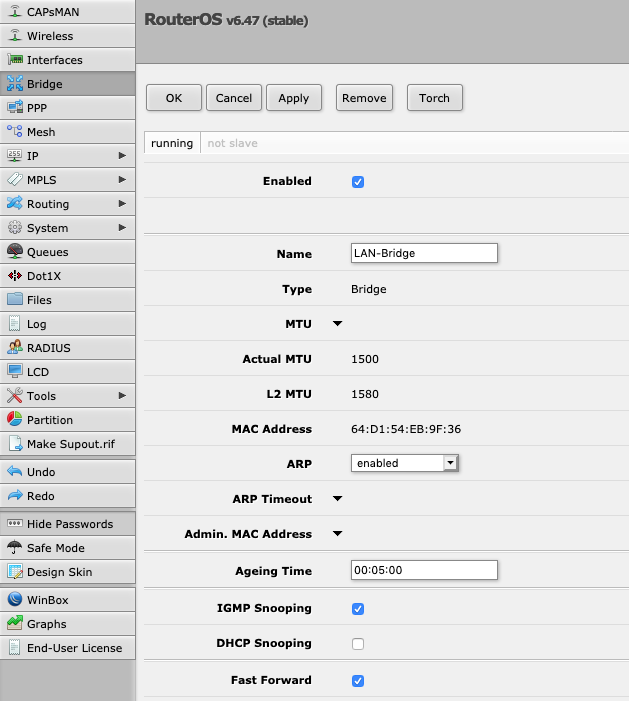Untick the Fast Forward checkbox
The height and width of the screenshot is (701, 629).
[x=358, y=680]
